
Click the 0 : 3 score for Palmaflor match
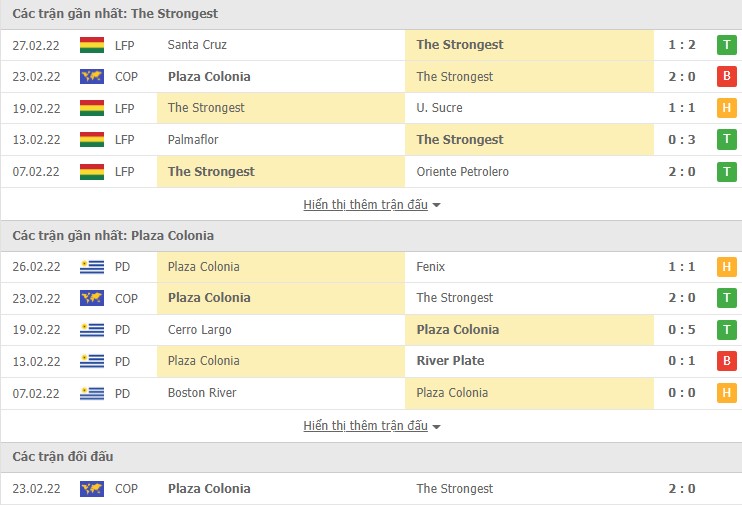(681, 140)
